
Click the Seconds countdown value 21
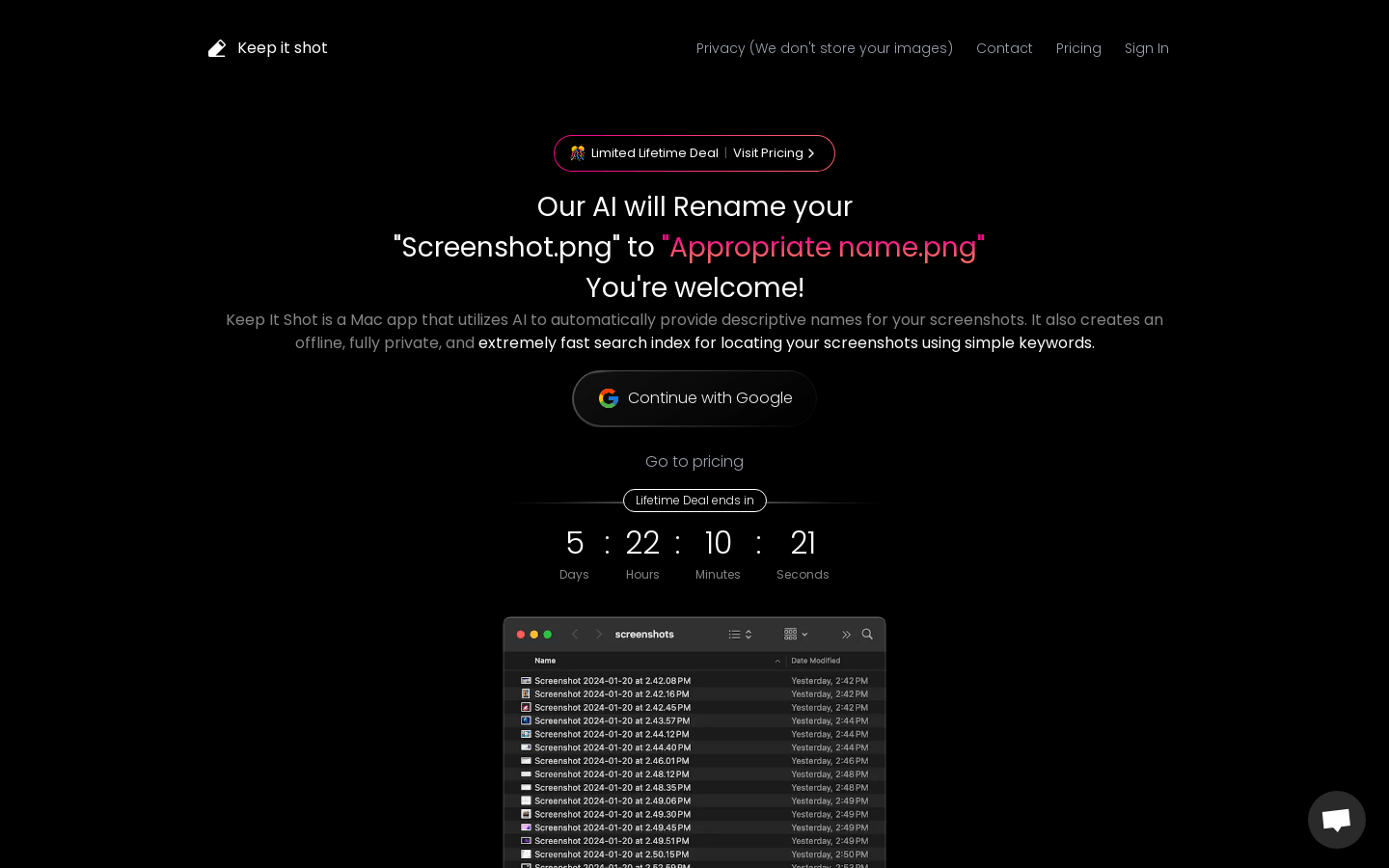pyautogui.click(x=803, y=543)
